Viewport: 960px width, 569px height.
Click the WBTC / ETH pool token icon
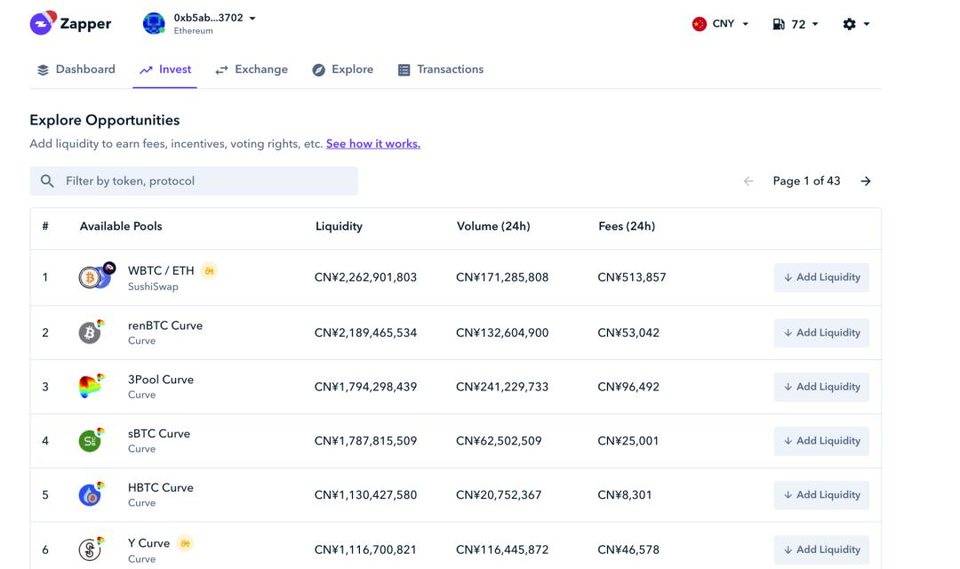pyautogui.click(x=95, y=277)
